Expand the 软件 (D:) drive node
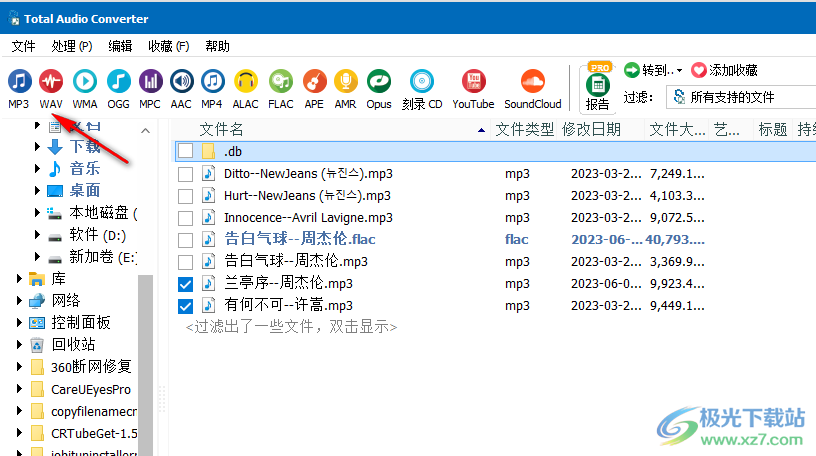Image resolution: width=816 pixels, height=456 pixels. [x=37, y=235]
